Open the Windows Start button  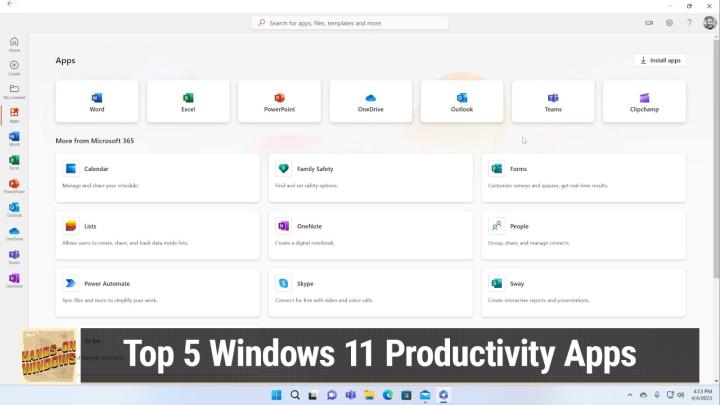point(276,395)
